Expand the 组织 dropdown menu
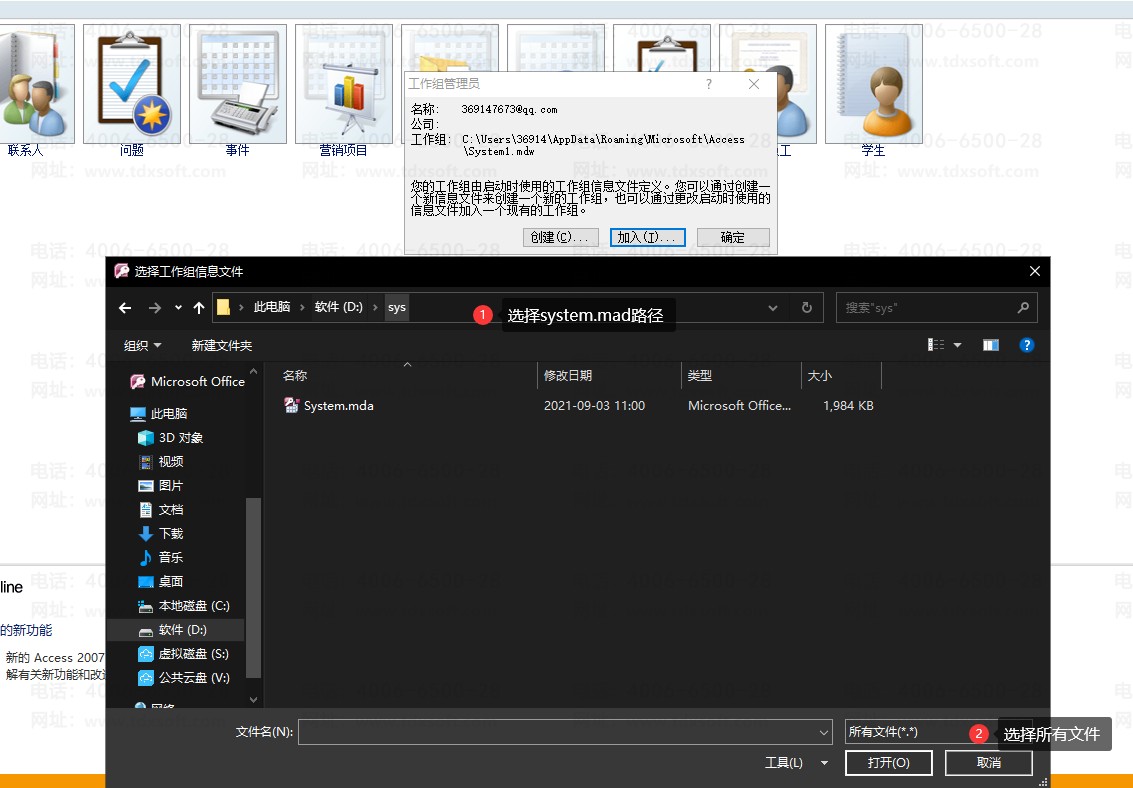 click(x=142, y=346)
